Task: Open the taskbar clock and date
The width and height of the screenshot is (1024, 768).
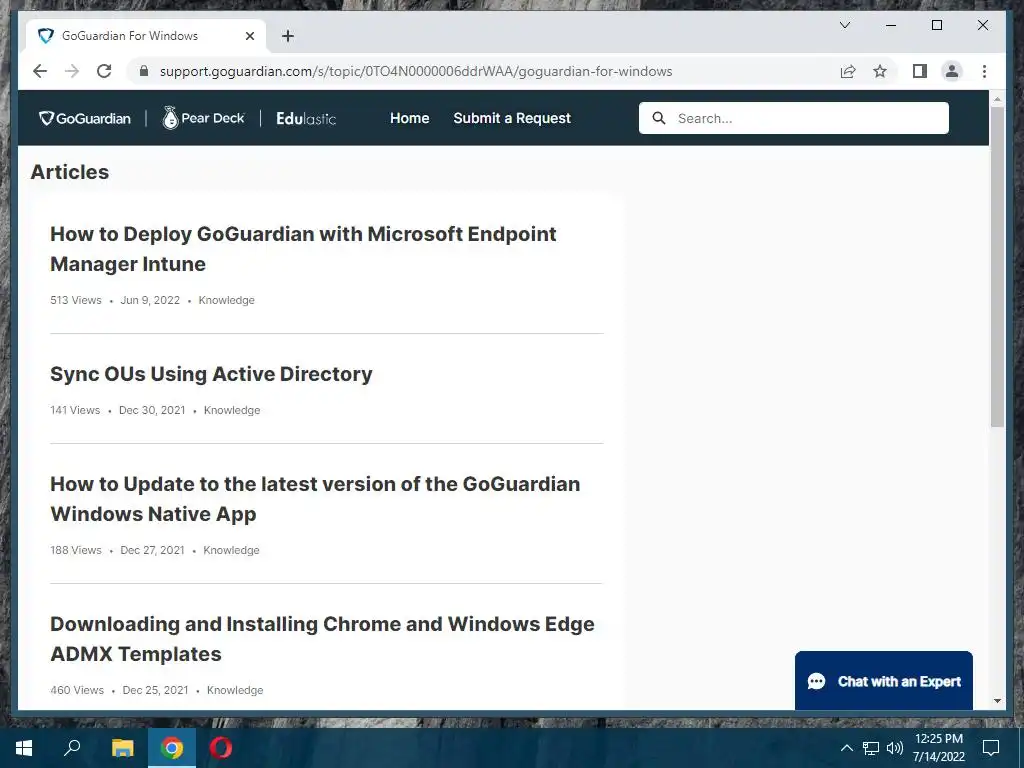Action: tap(938, 748)
